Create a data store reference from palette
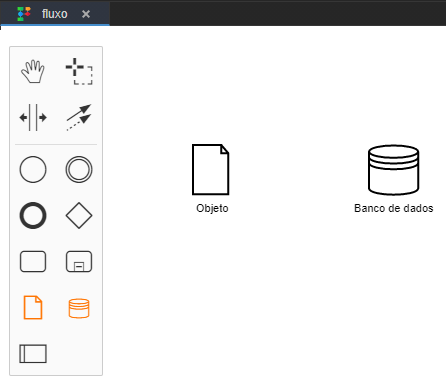 coord(79,308)
